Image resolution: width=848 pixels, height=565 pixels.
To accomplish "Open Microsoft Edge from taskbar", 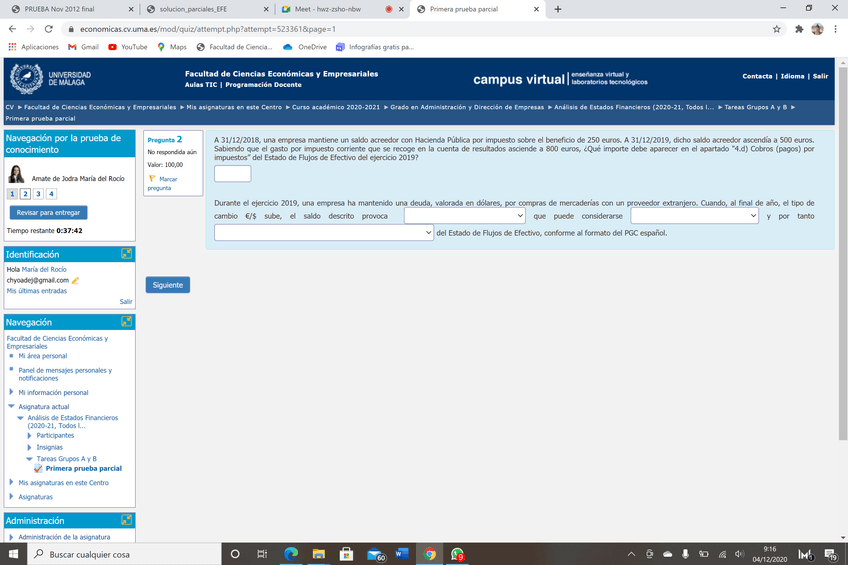I will point(291,554).
